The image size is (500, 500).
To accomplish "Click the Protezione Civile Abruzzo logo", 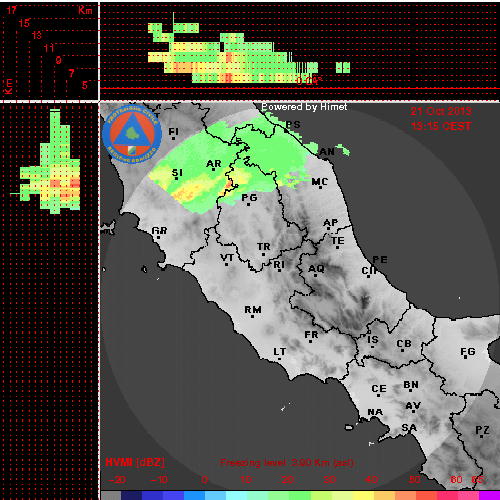I will click(132, 134).
